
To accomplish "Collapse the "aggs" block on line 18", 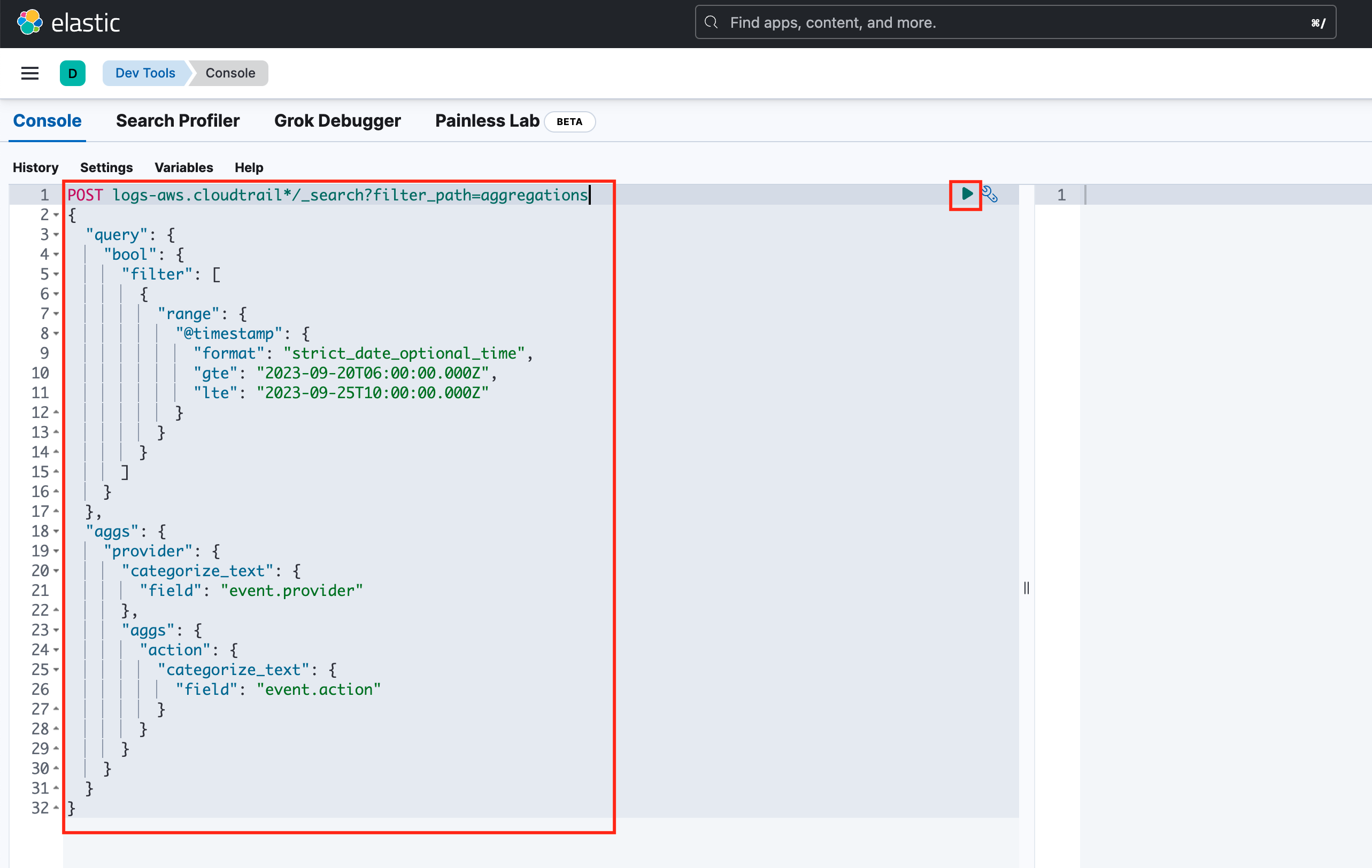I will [56, 531].
